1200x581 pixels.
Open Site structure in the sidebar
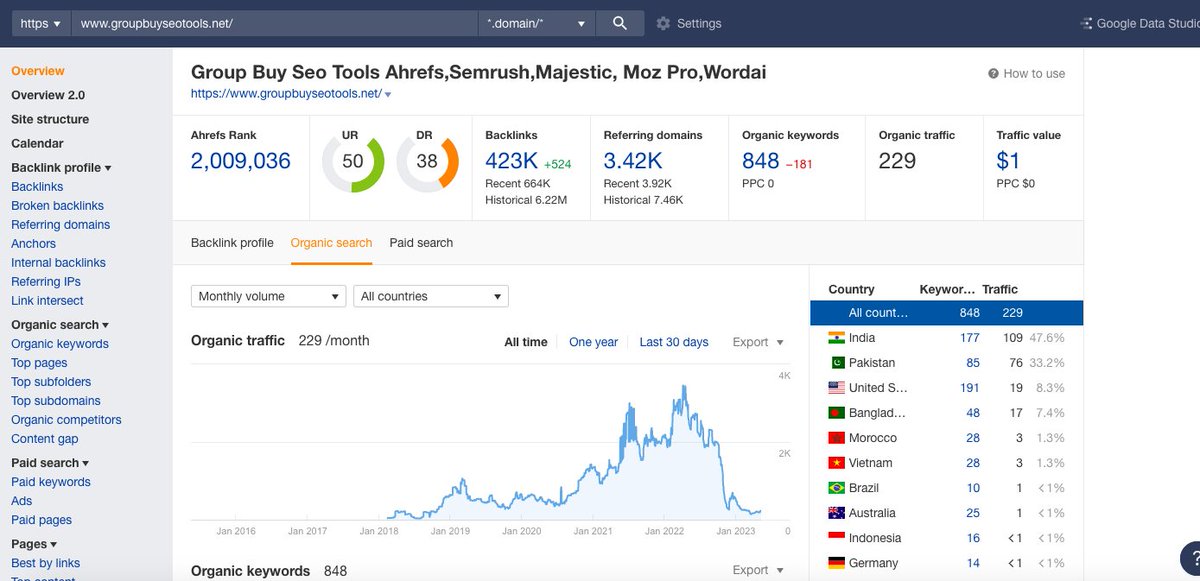click(x=50, y=119)
